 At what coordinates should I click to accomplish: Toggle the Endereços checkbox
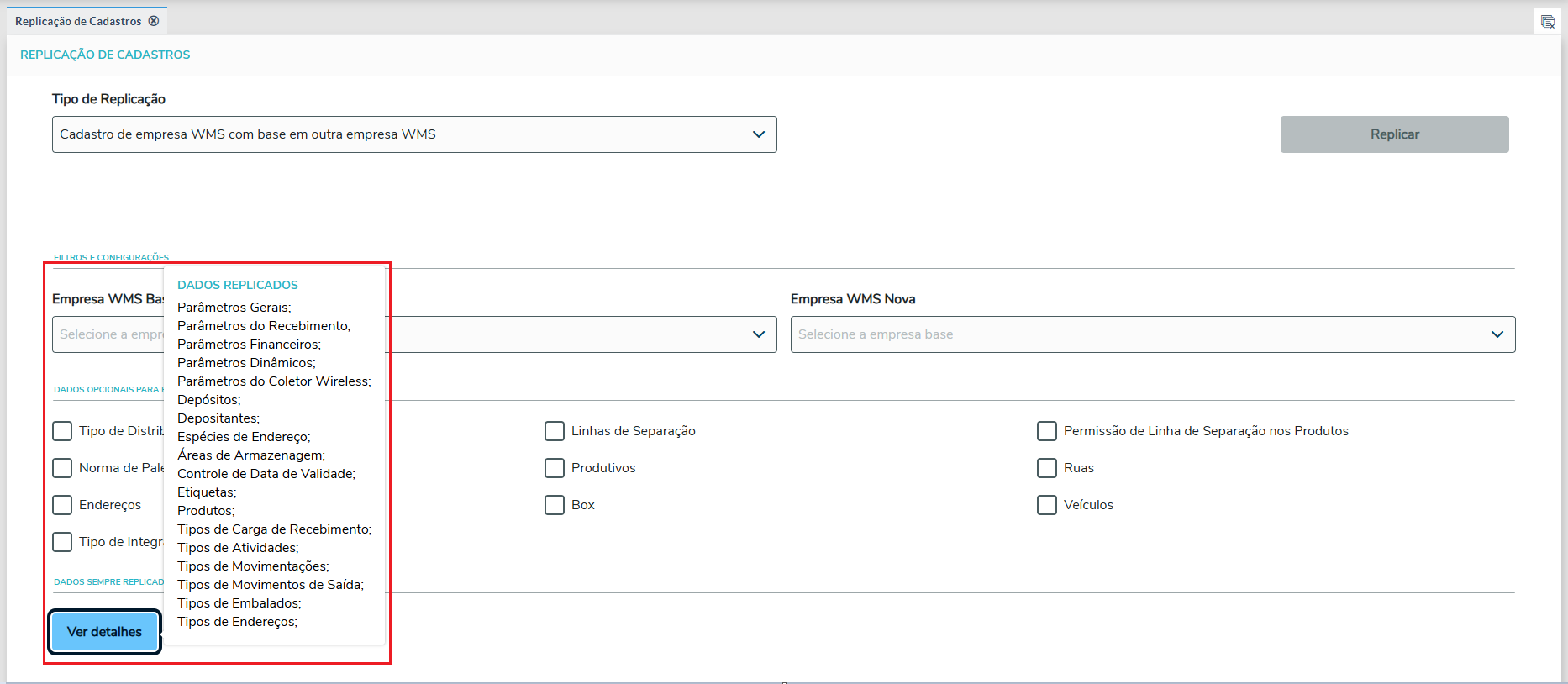tap(62, 505)
